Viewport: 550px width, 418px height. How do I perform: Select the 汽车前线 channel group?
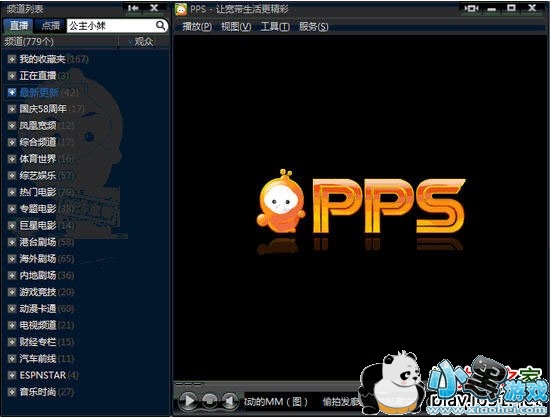[x=38, y=358]
